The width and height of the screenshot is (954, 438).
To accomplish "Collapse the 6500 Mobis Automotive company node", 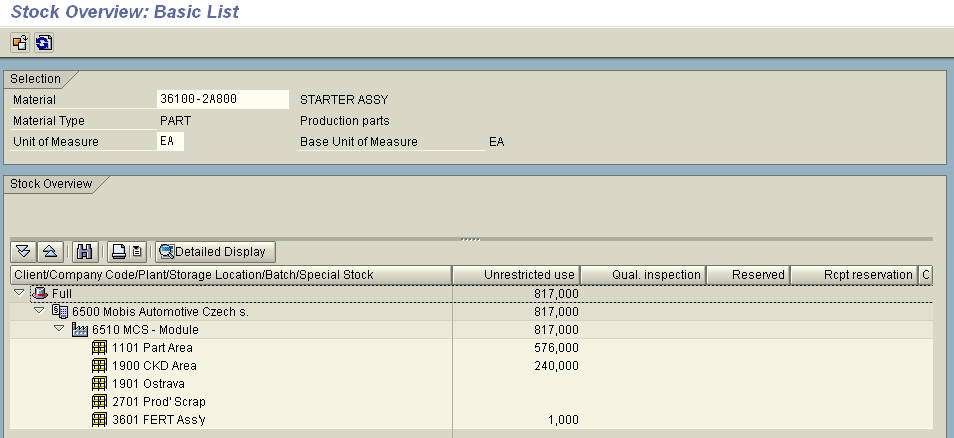I will tap(38, 311).
